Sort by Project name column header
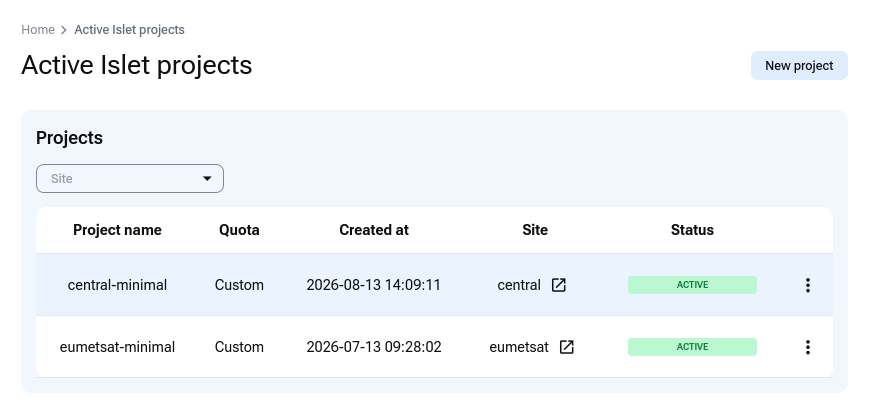Image resolution: width=869 pixels, height=405 pixels. pos(117,230)
